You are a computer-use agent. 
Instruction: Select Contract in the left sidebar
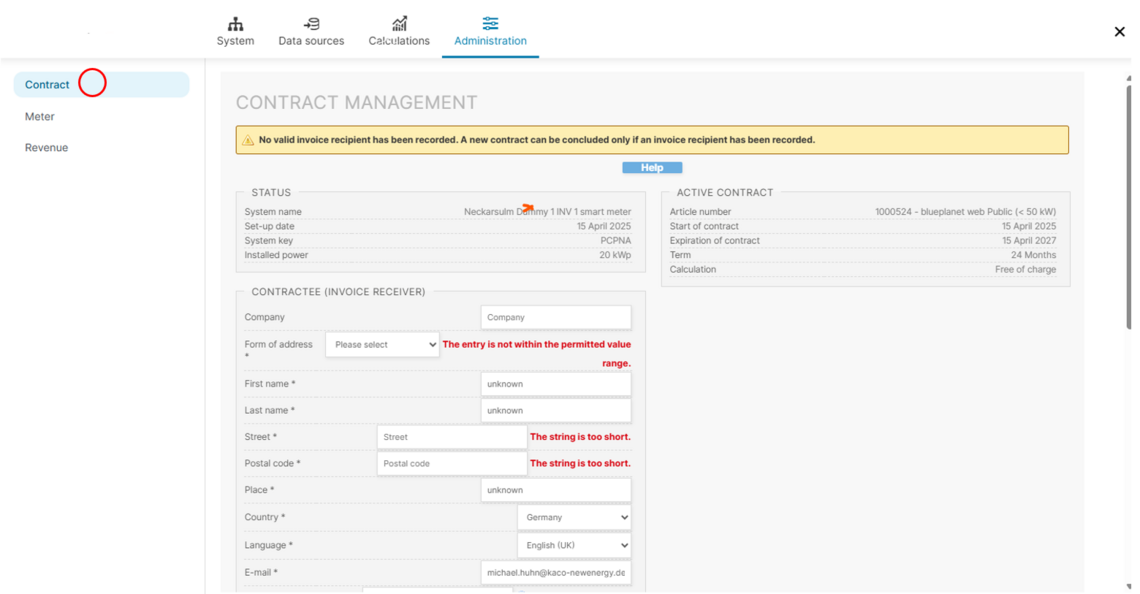[47, 85]
